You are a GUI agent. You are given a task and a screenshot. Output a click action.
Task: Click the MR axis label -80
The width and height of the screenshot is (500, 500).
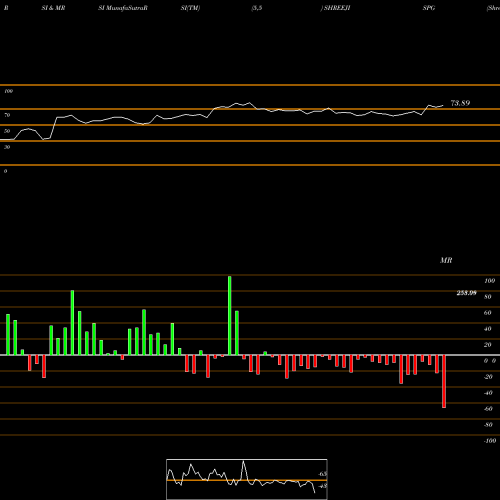488,425
